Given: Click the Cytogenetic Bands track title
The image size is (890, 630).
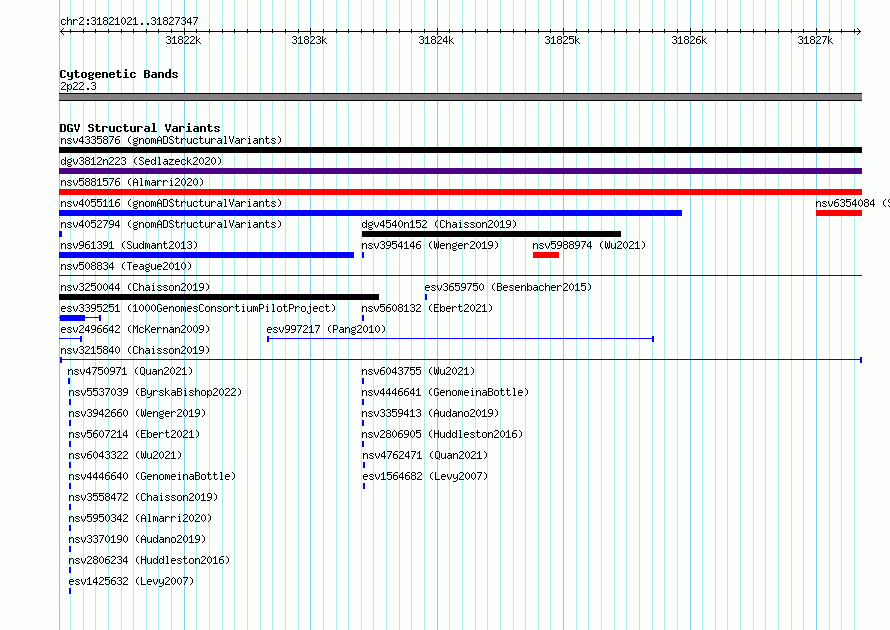Looking at the screenshot, I should point(119,74).
